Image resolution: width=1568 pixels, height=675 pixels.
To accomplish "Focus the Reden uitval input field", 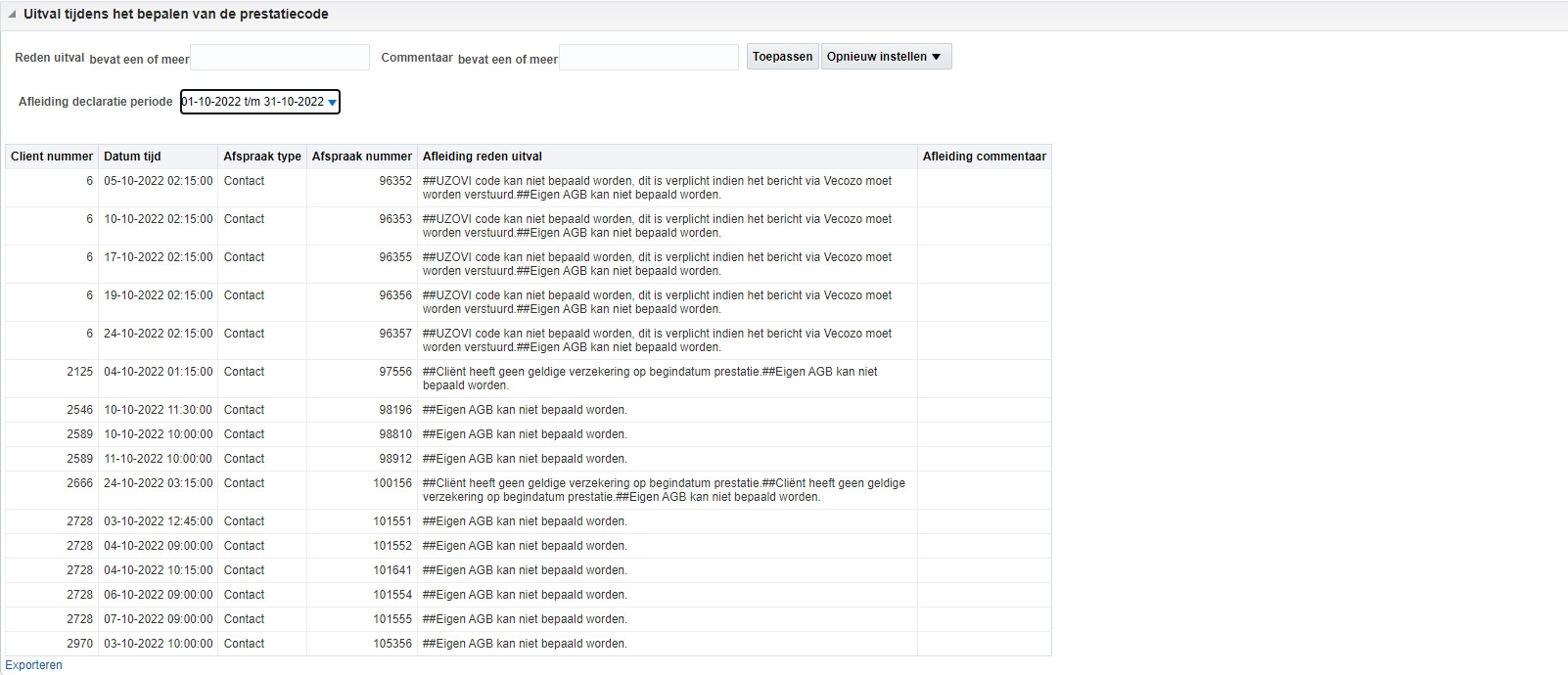I will 280,58.
